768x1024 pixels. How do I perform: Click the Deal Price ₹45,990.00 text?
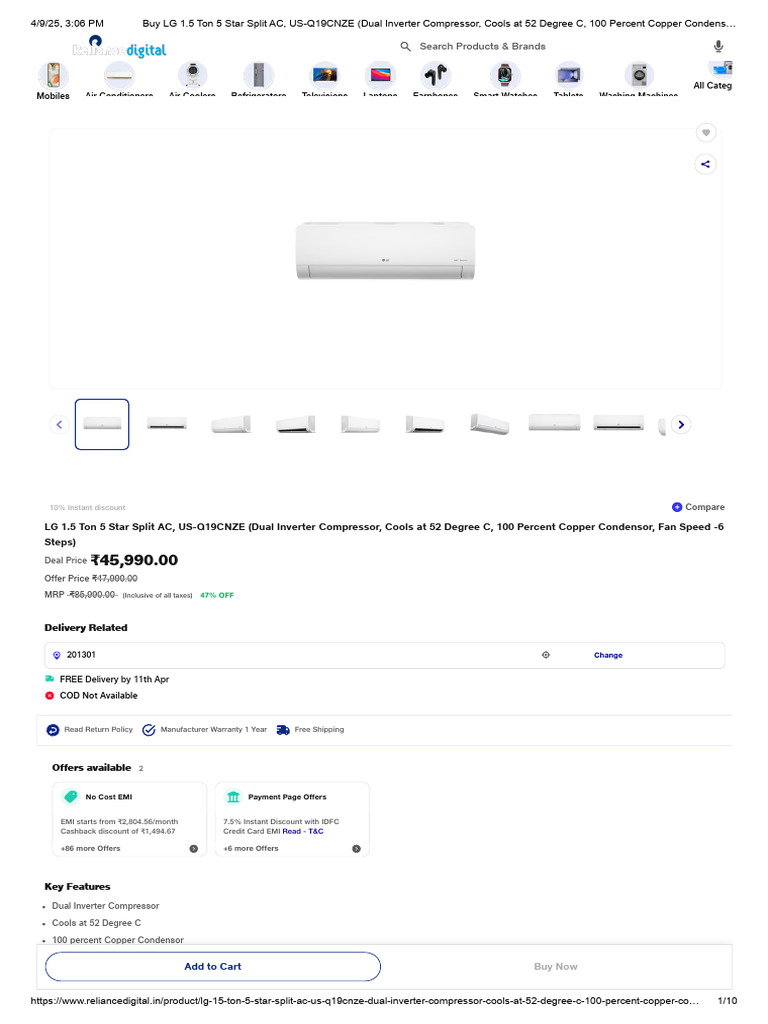[111, 560]
